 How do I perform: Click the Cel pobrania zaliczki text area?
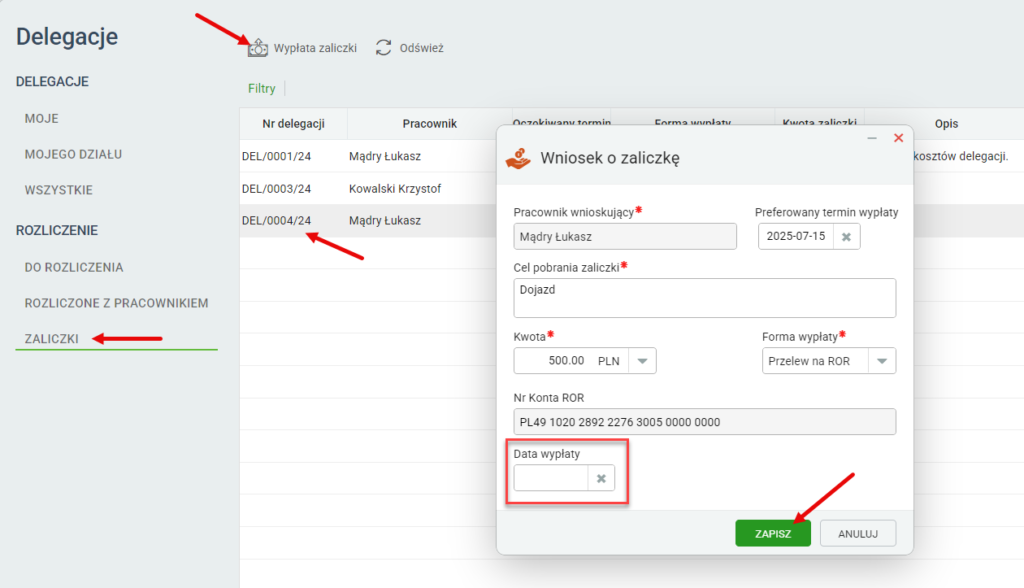pyautogui.click(x=705, y=298)
